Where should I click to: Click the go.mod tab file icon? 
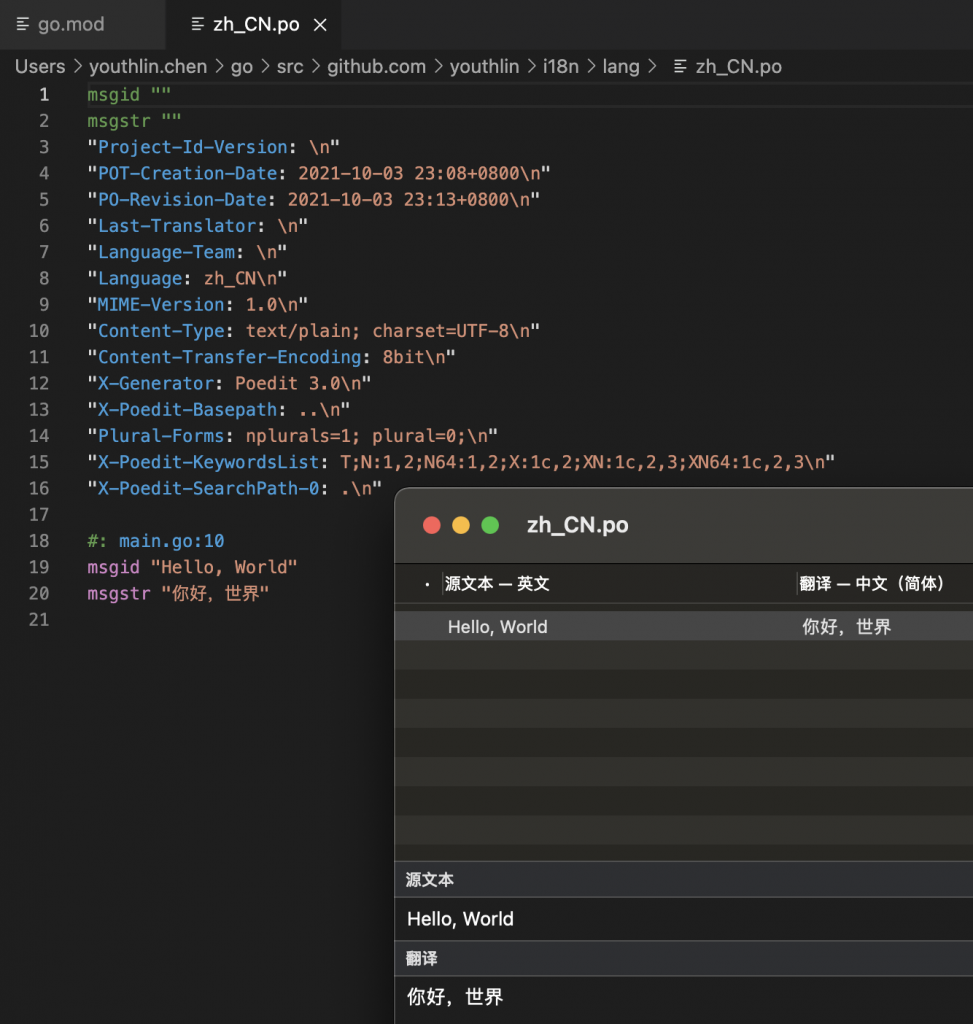click(x=23, y=25)
